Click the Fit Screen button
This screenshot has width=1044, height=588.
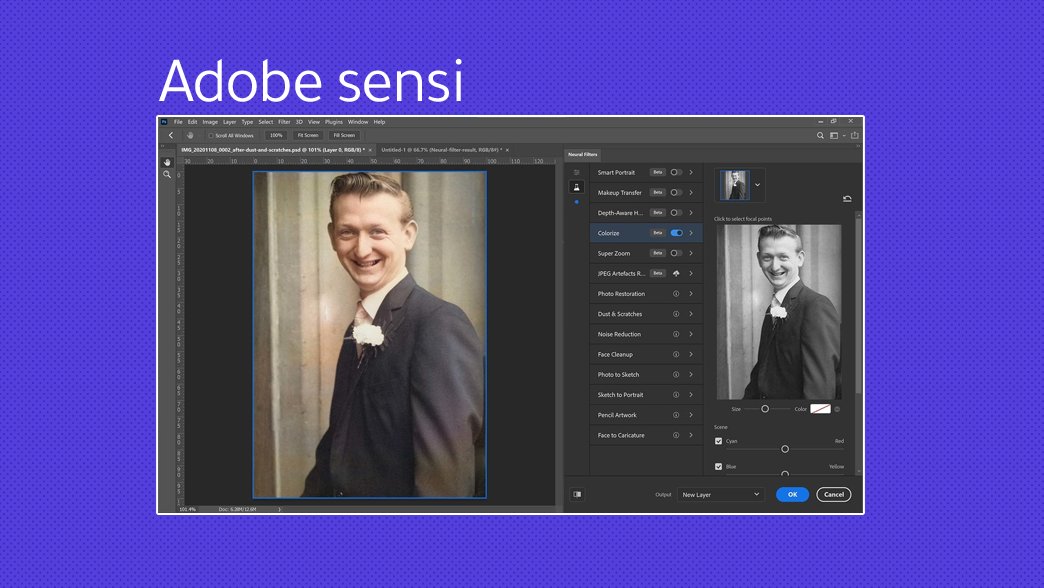pyautogui.click(x=308, y=135)
